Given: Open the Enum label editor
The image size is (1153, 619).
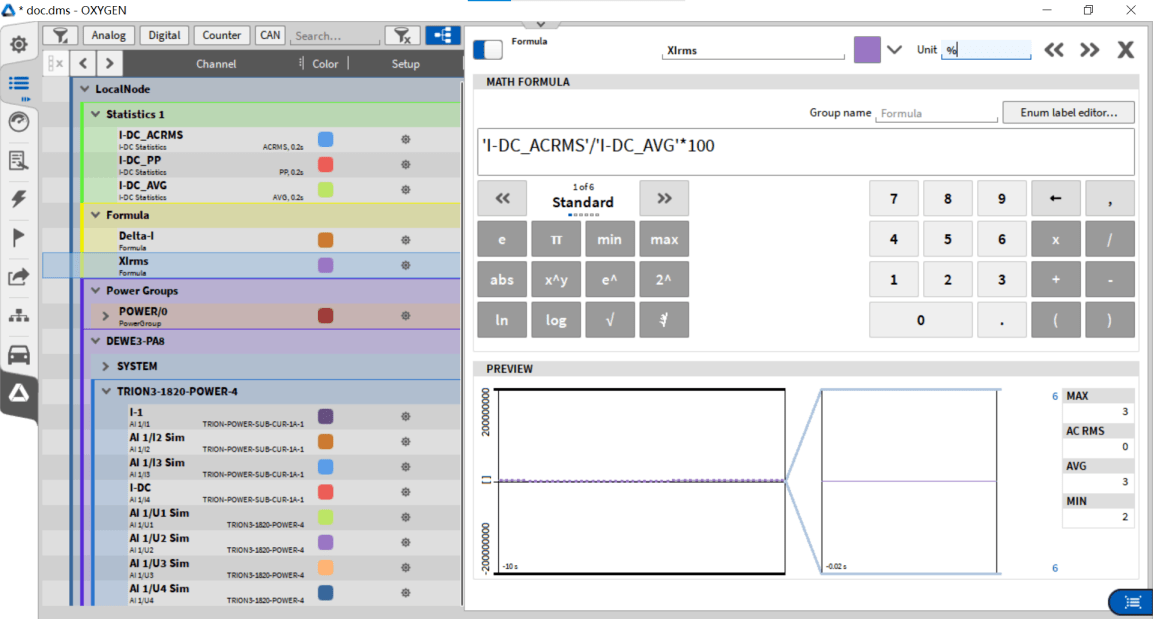Looking at the screenshot, I should 1068,113.
